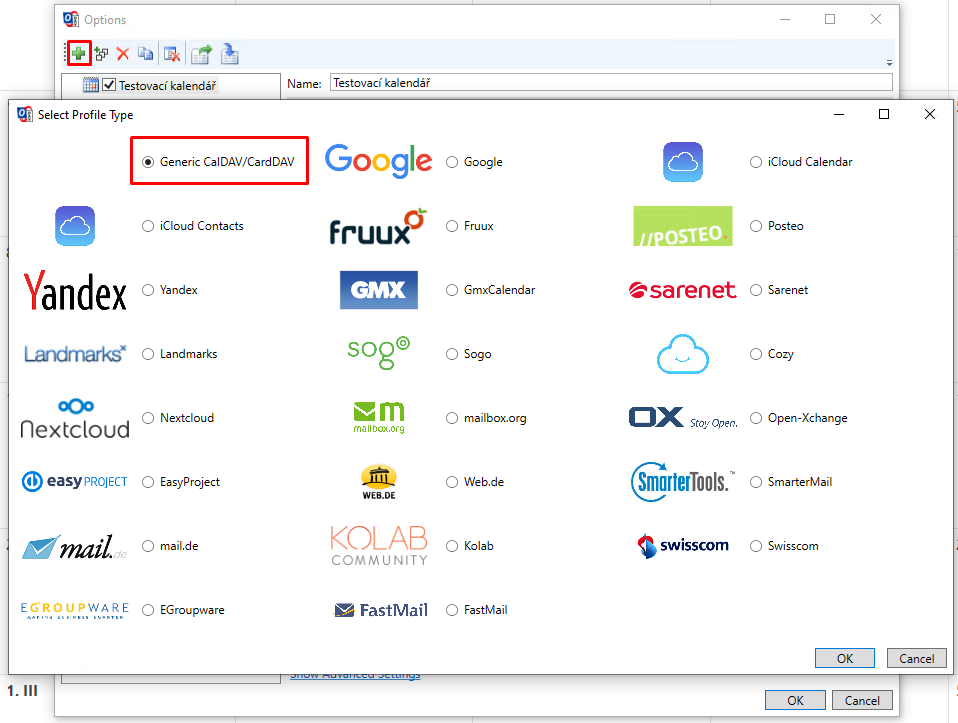Click the Add multiple profiles toolbar icon
958x723 pixels.
101,54
